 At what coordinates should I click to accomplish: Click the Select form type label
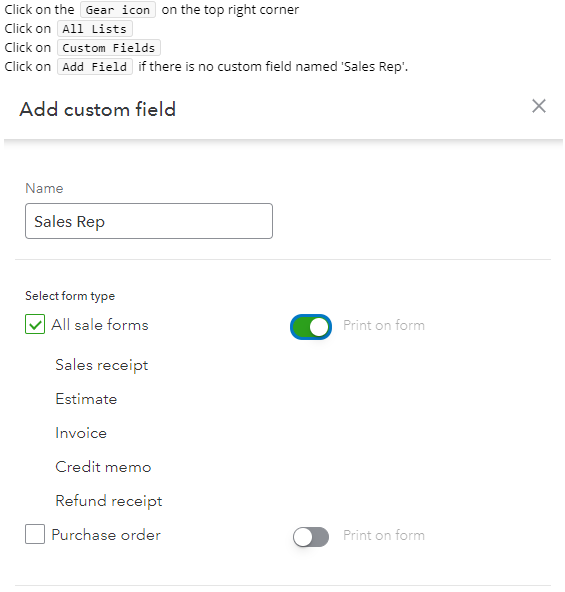(x=70, y=296)
